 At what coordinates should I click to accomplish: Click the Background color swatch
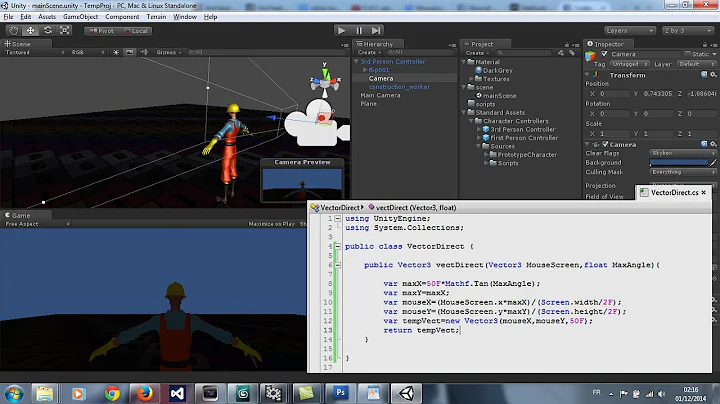(x=679, y=163)
